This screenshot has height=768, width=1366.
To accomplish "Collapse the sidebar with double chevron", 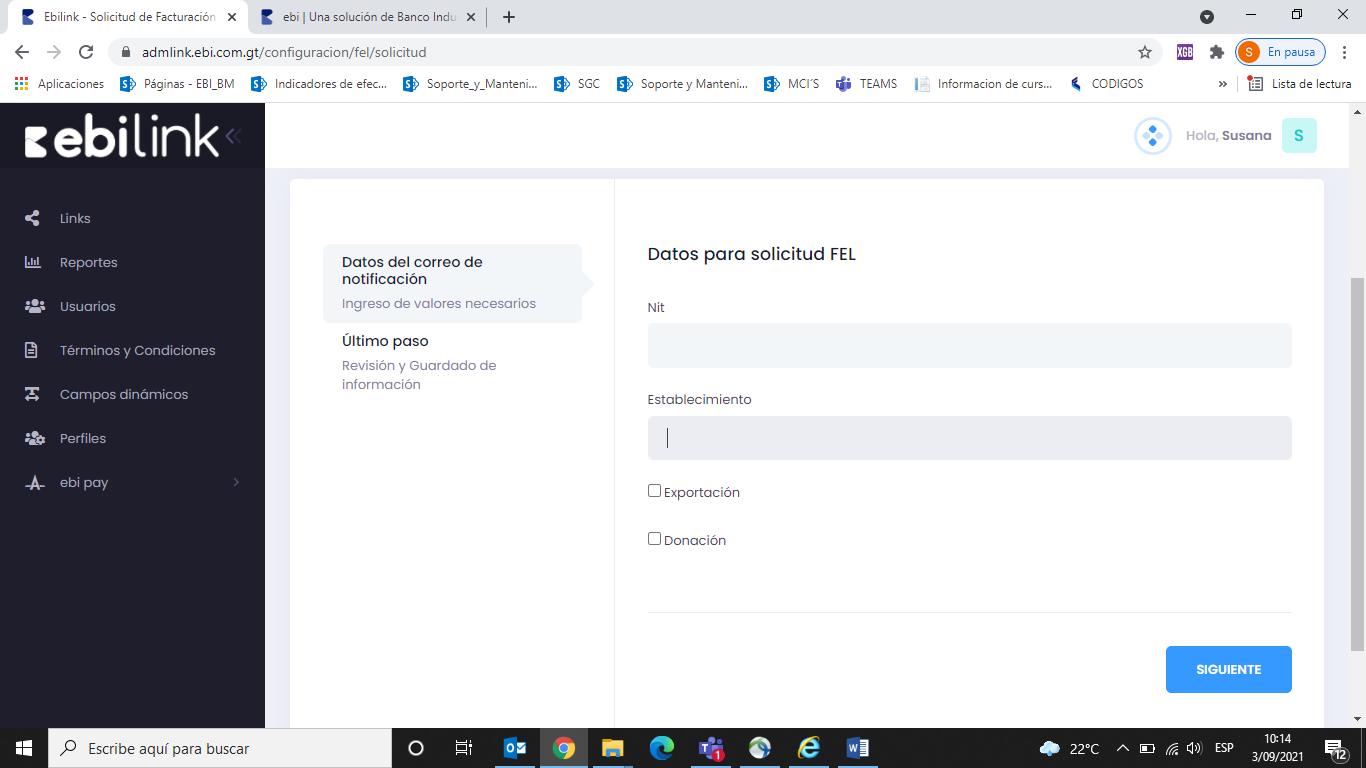I will tap(233, 135).
